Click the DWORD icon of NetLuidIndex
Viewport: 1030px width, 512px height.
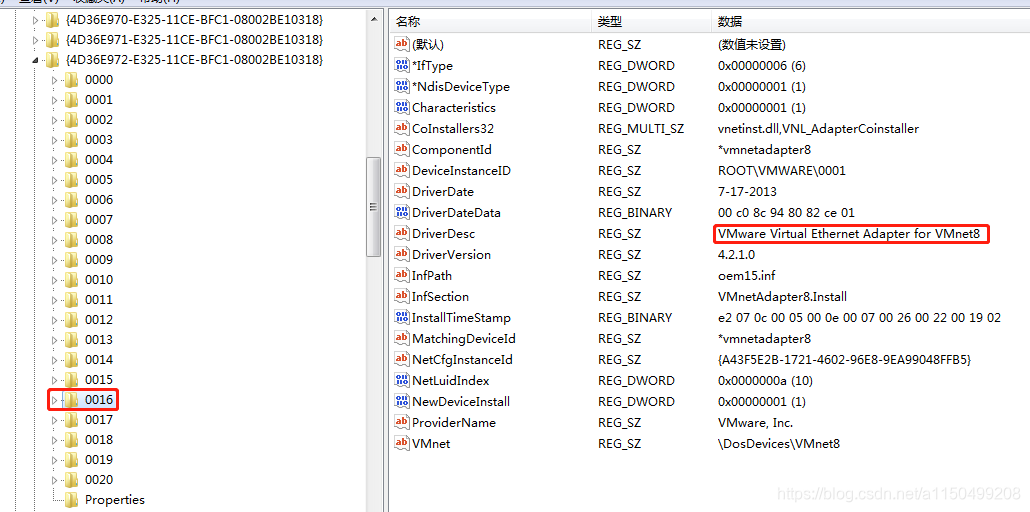(401, 381)
